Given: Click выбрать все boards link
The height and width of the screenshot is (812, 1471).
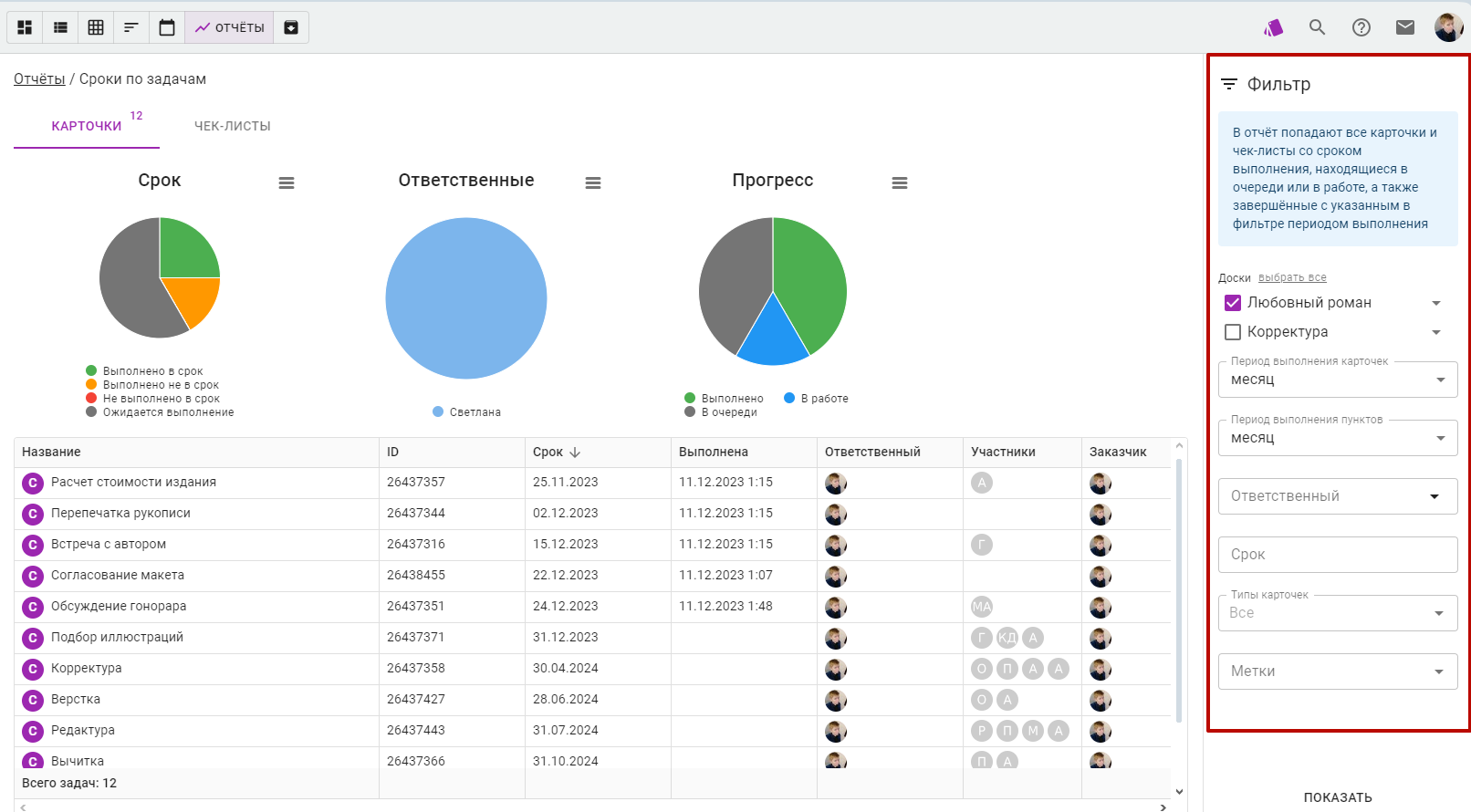Looking at the screenshot, I should click(1292, 277).
